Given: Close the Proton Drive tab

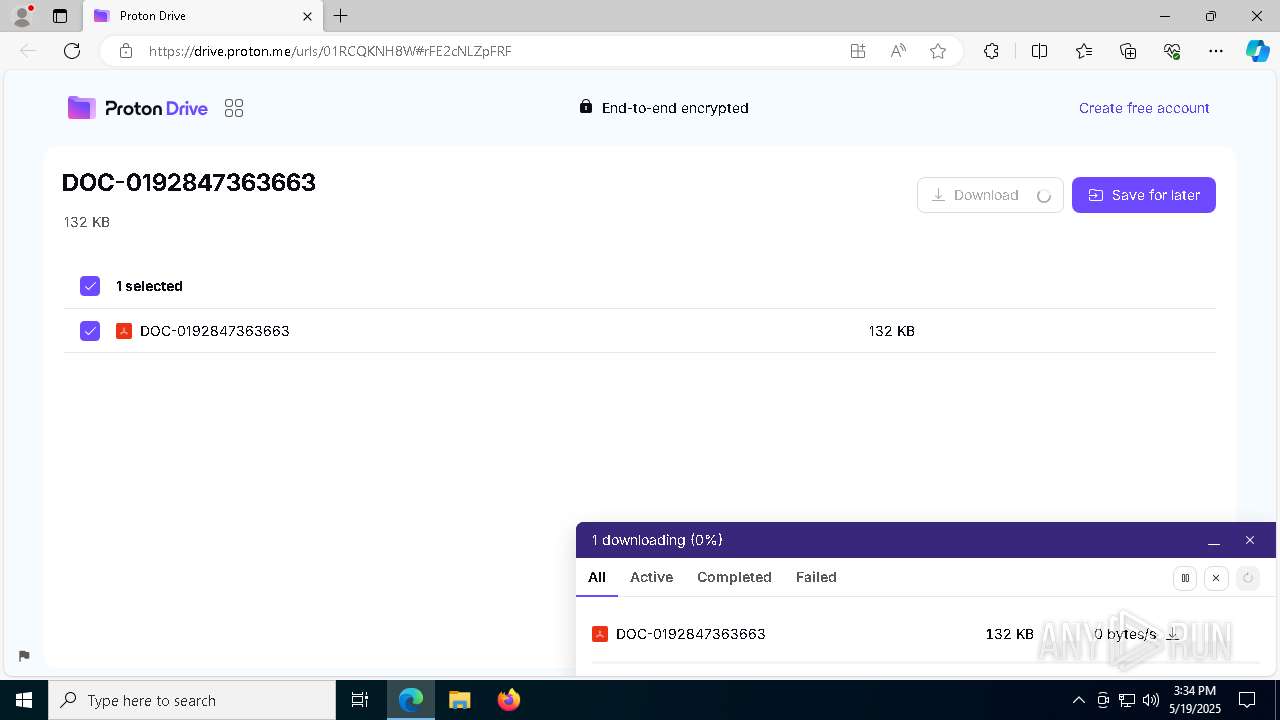Looking at the screenshot, I should pos(307,16).
